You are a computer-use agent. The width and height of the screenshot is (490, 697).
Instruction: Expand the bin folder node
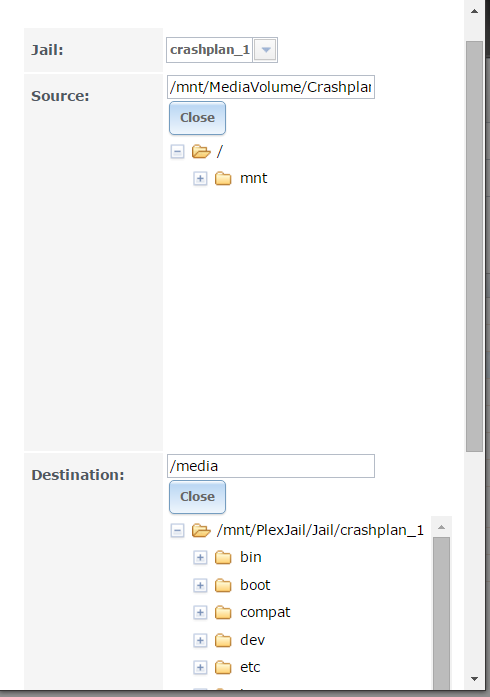click(200, 557)
